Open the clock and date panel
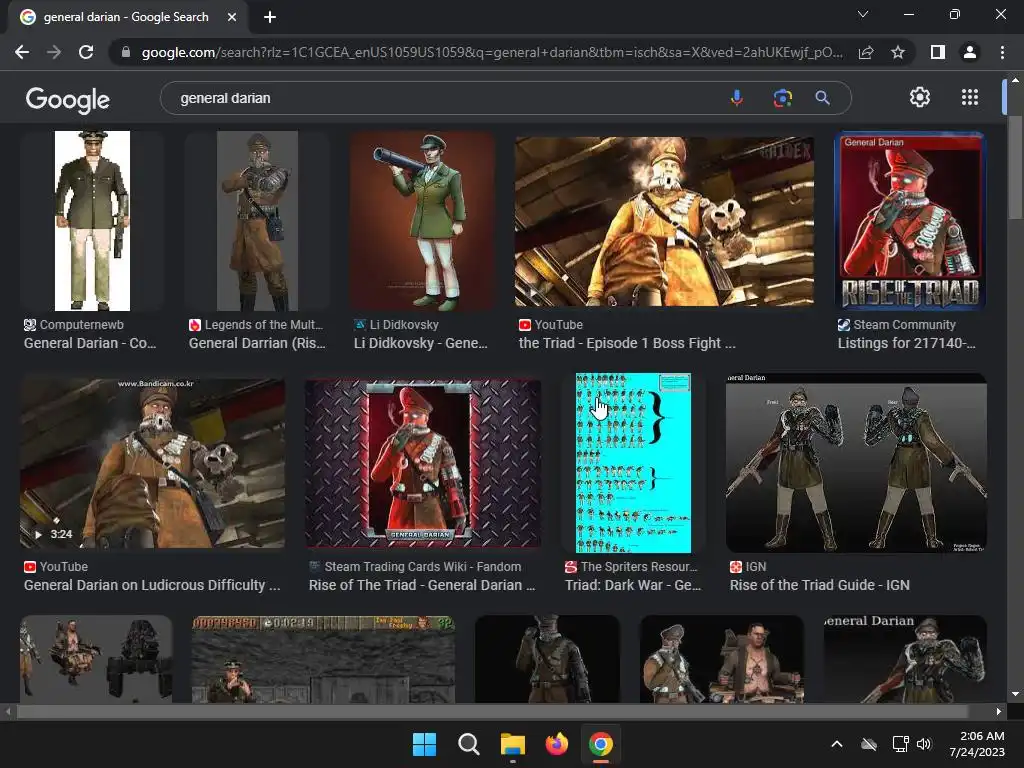1024x768 pixels. pos(977,744)
